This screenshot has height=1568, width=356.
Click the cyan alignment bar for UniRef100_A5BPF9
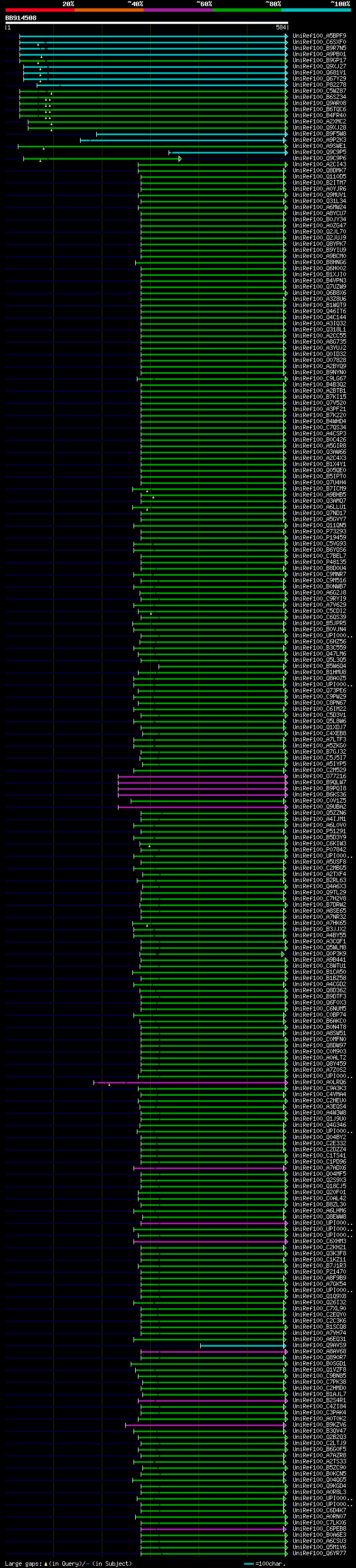(x=154, y=36)
